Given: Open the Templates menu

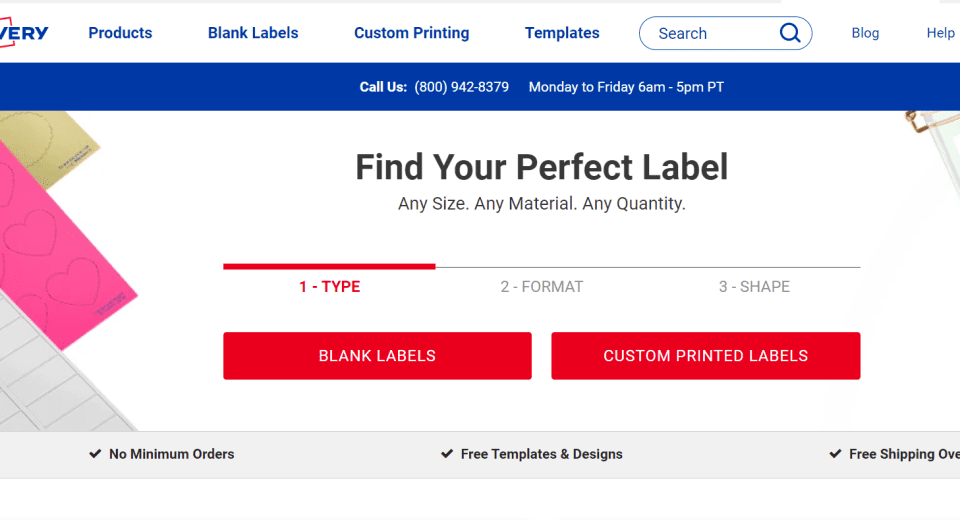Looking at the screenshot, I should pos(562,33).
